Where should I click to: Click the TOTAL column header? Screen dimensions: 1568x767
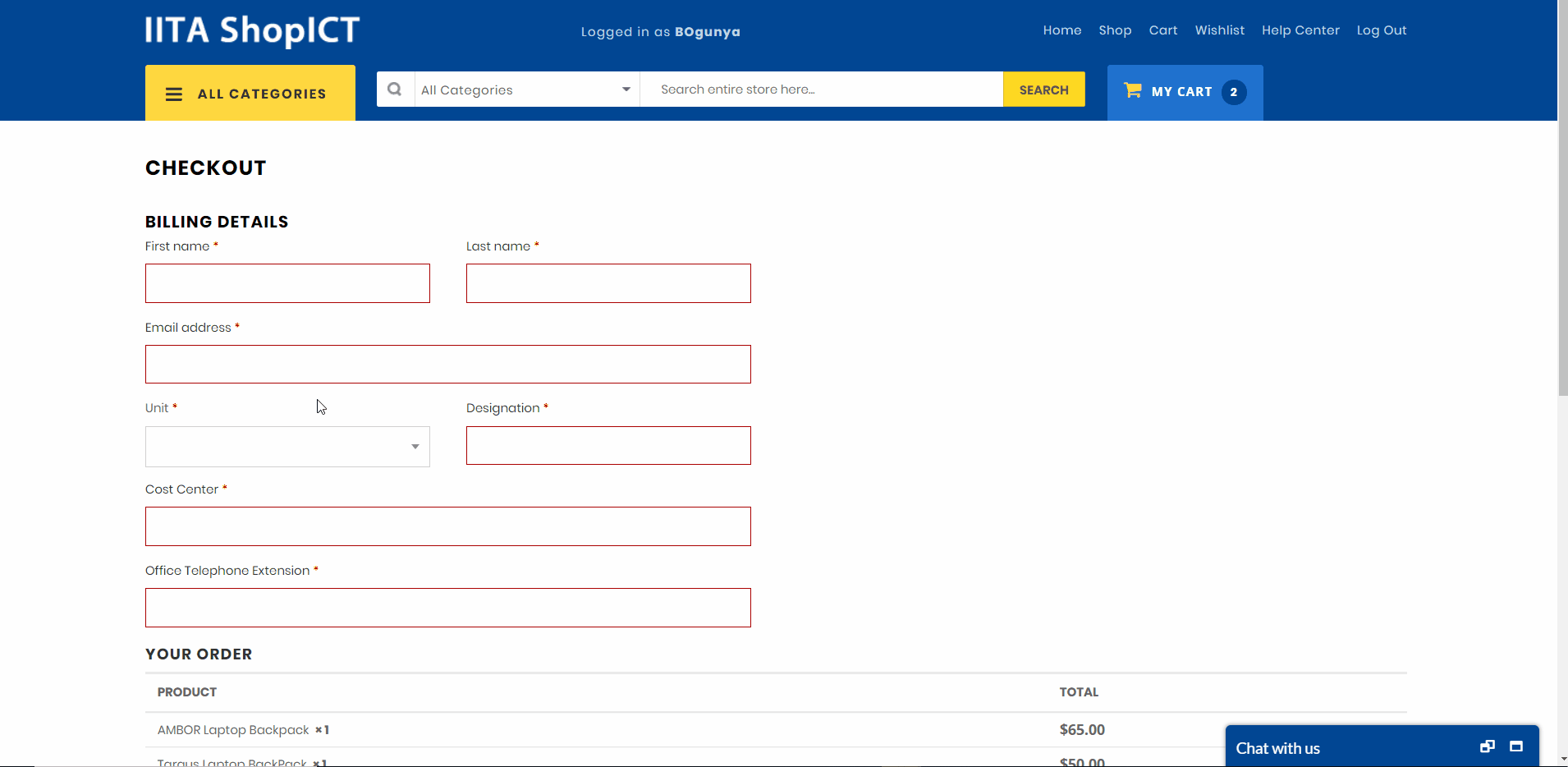[x=1079, y=692]
